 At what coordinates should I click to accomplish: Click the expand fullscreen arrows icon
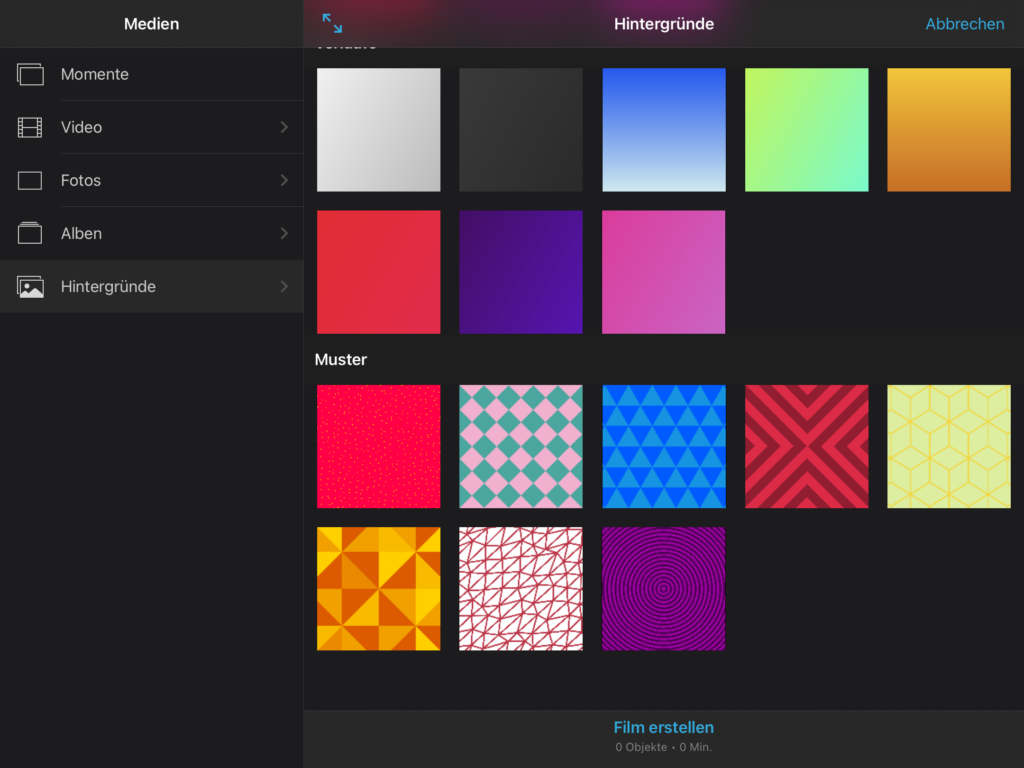coord(332,24)
